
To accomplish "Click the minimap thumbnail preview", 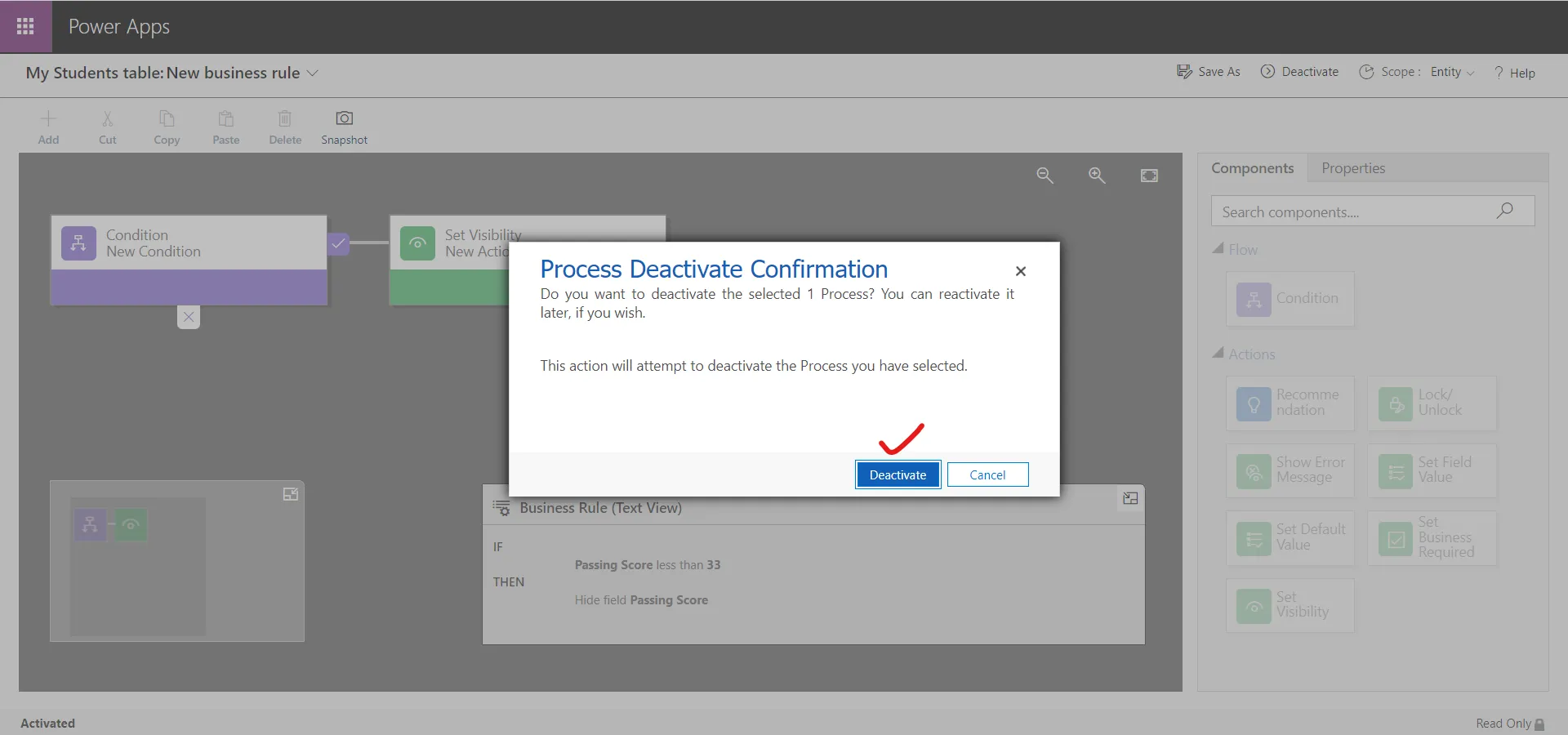I will point(137,566).
